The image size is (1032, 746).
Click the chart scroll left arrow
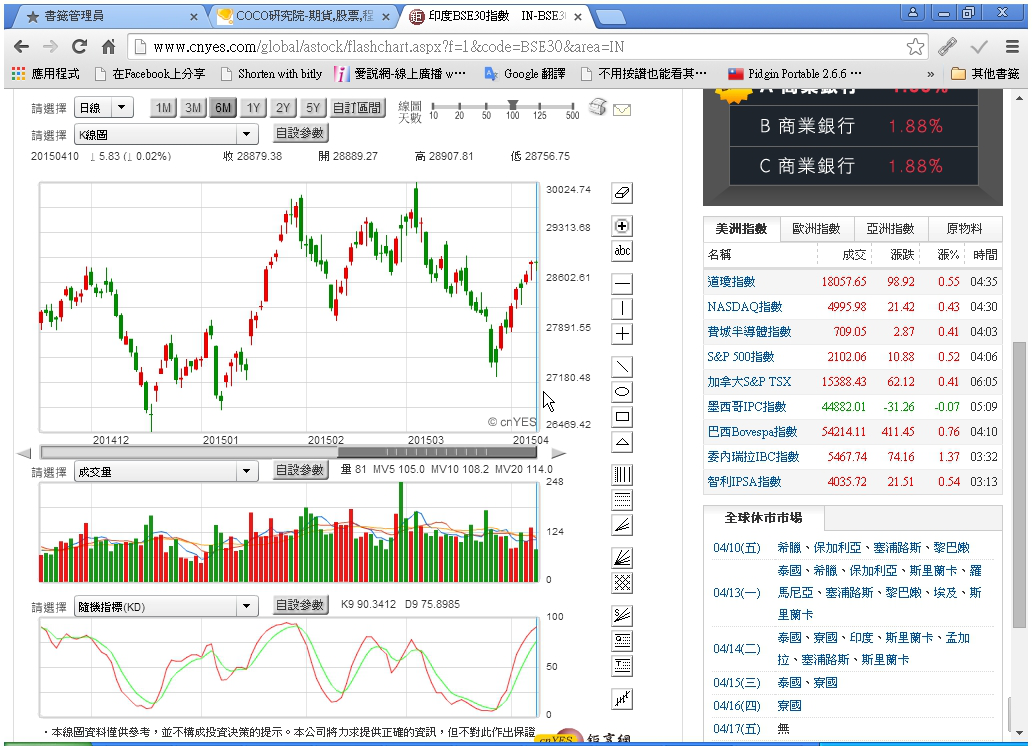click(x=24, y=453)
